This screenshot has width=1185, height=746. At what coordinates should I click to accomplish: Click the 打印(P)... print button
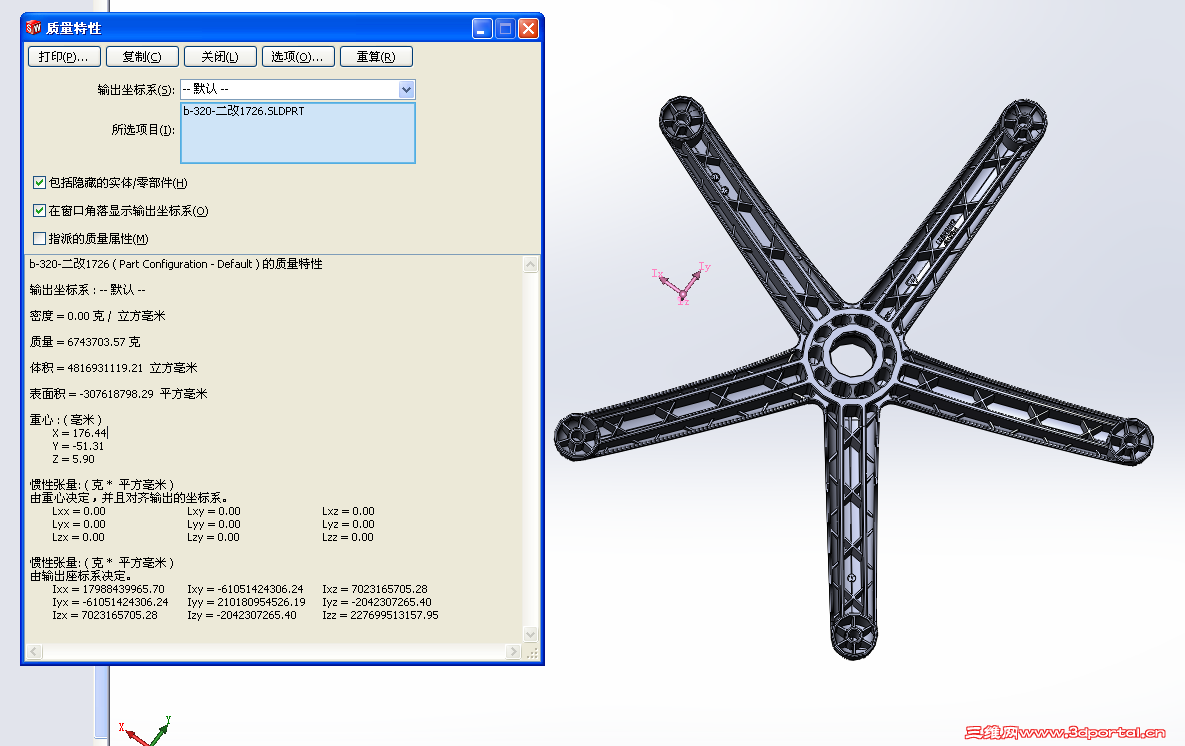click(64, 57)
